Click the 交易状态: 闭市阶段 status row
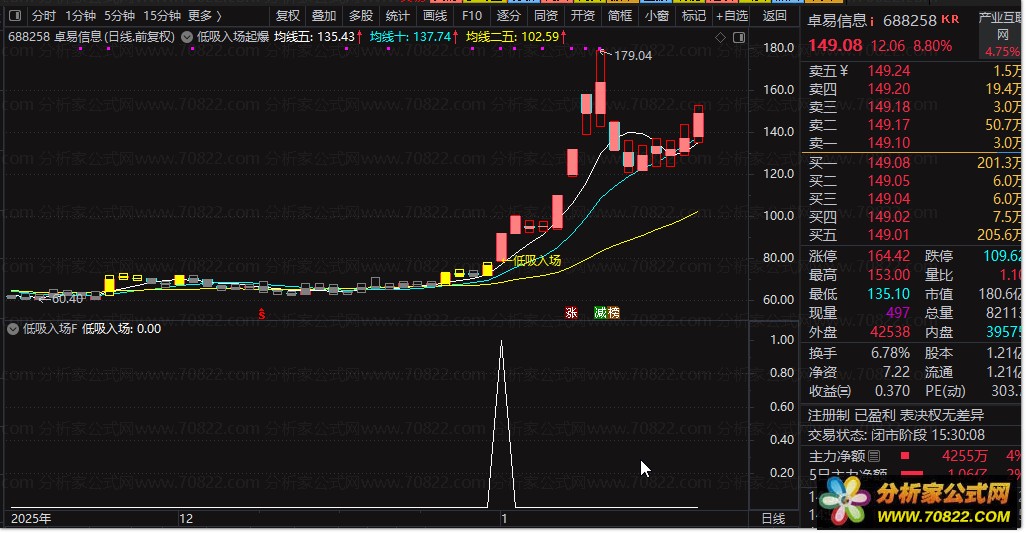The width and height of the screenshot is (1027, 533). (x=896, y=435)
